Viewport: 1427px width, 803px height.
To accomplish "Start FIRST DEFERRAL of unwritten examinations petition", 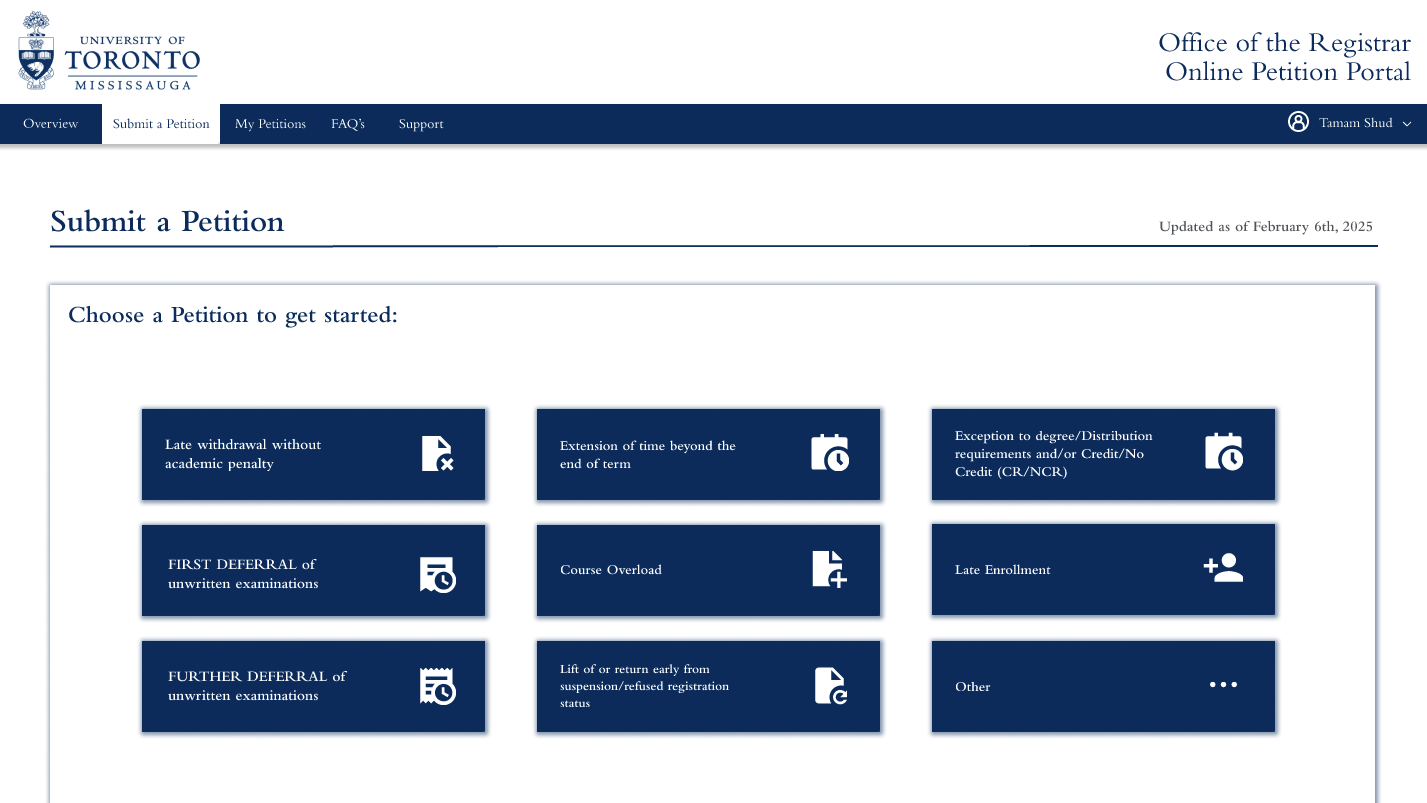I will pos(313,570).
